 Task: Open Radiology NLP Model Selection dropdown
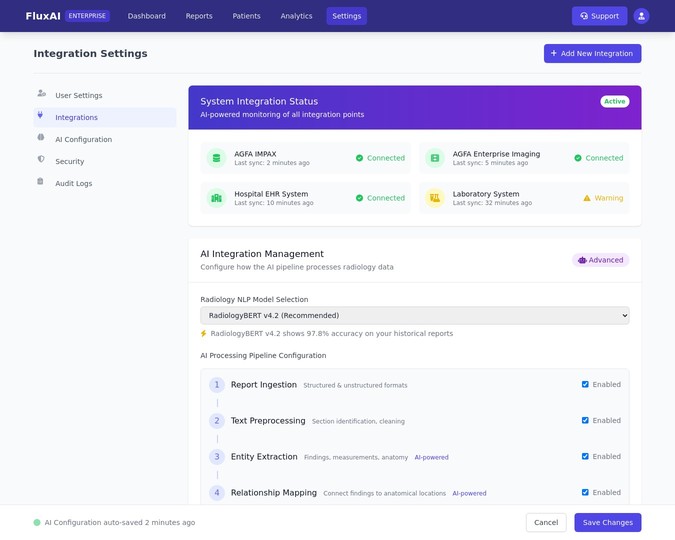coord(415,316)
